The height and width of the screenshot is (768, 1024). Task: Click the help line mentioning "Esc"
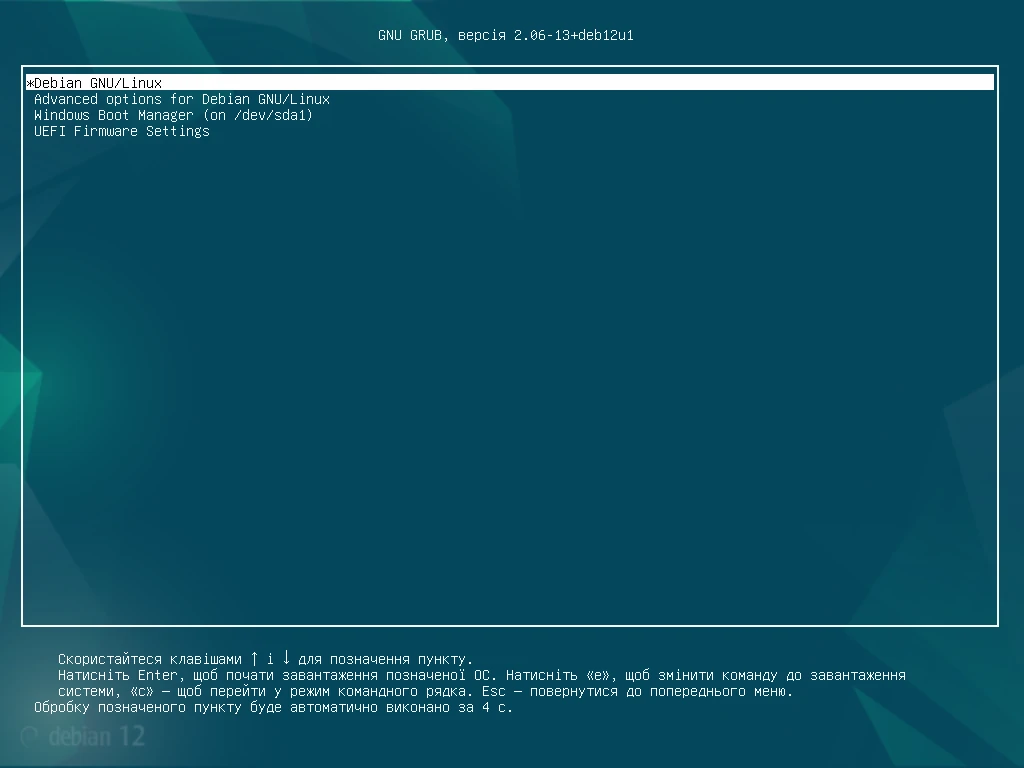(x=425, y=691)
